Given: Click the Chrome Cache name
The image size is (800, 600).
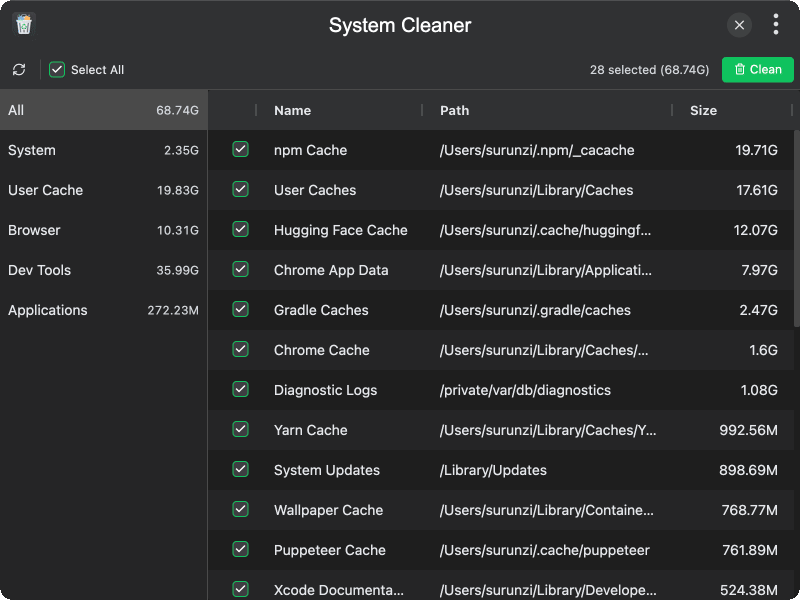Looking at the screenshot, I should pos(321,350).
